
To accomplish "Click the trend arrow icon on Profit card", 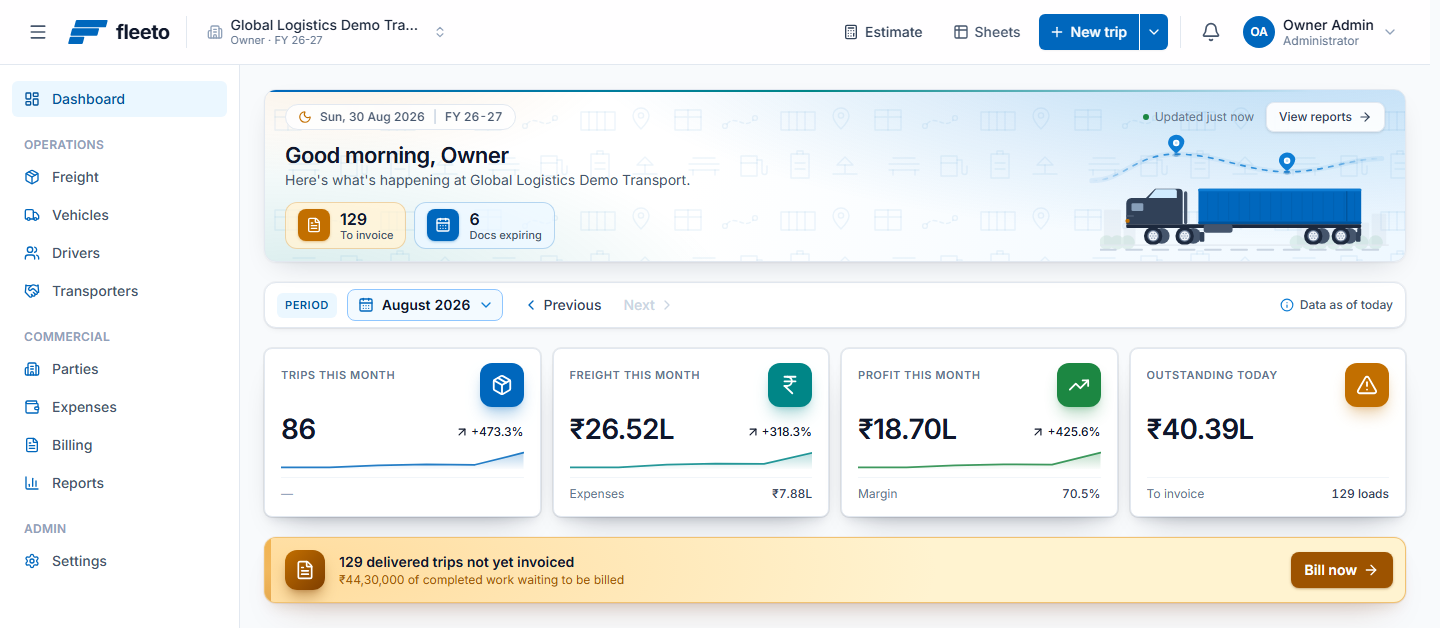I will pyautogui.click(x=1079, y=385).
